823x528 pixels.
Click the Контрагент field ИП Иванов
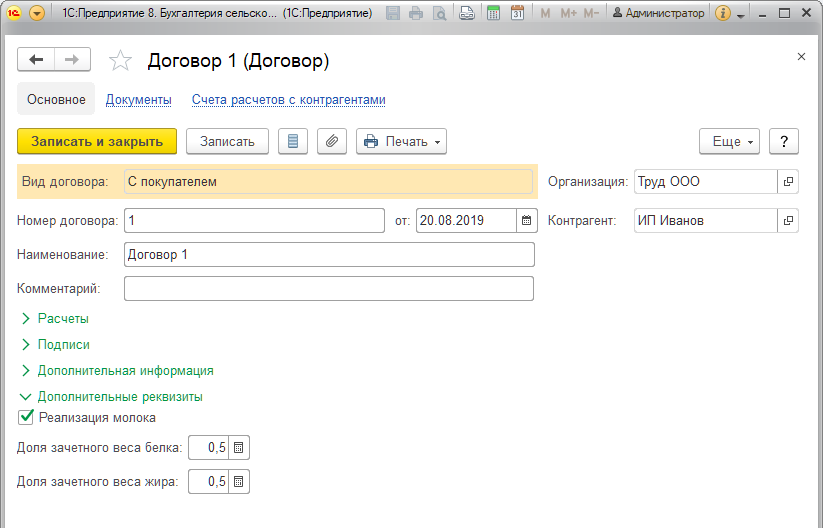705,220
